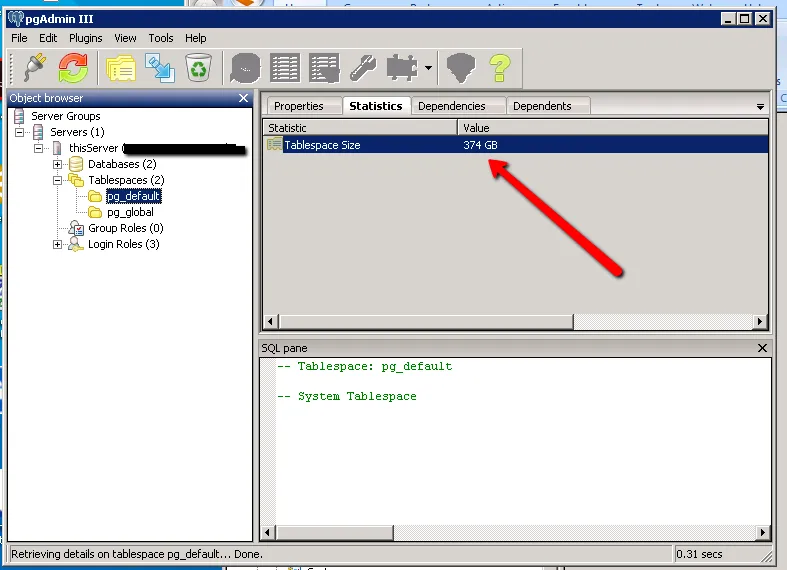The width and height of the screenshot is (787, 570).
Task: Select Login Roles (3) label
Action: click(123, 244)
